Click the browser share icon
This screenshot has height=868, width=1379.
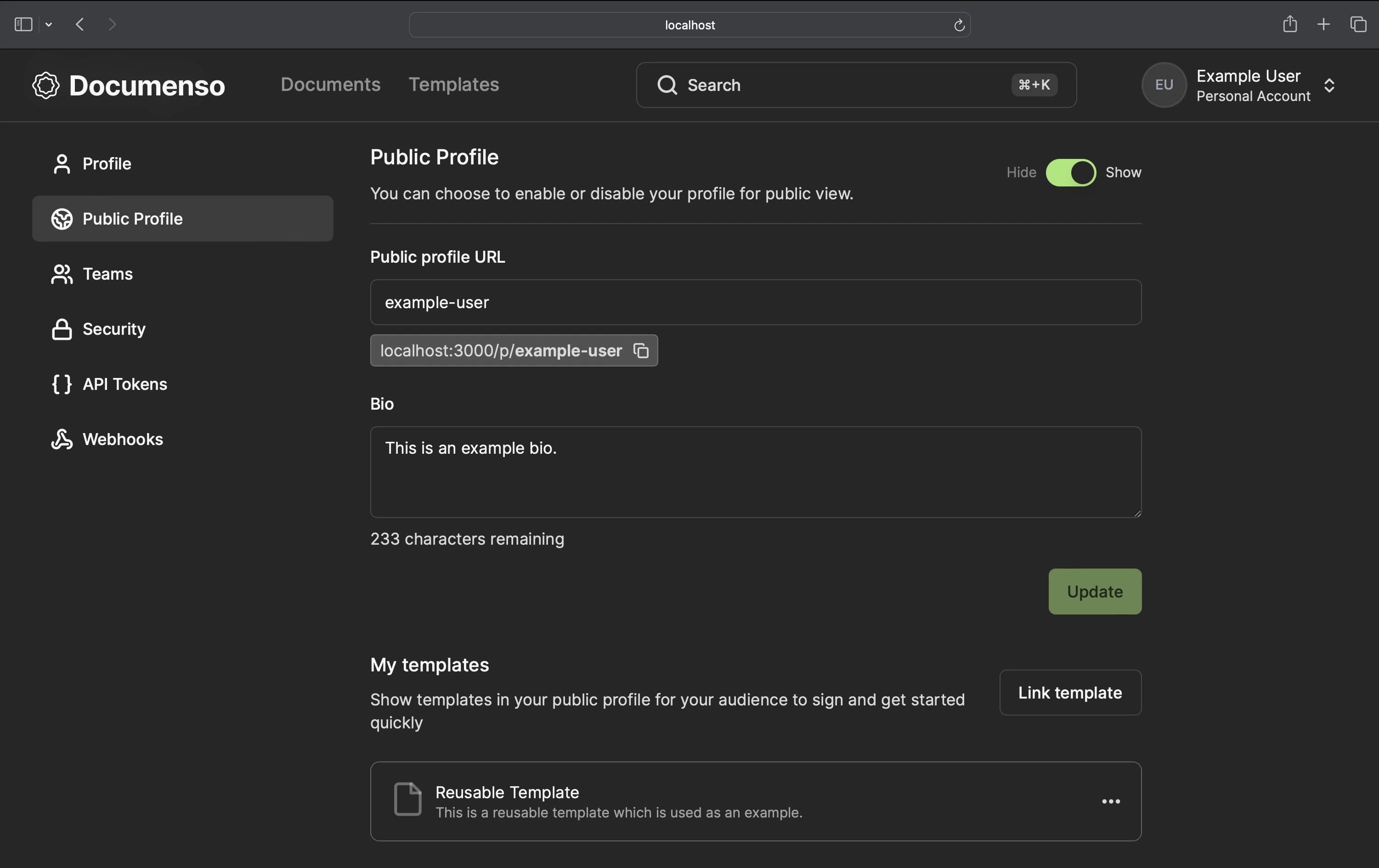point(1290,24)
